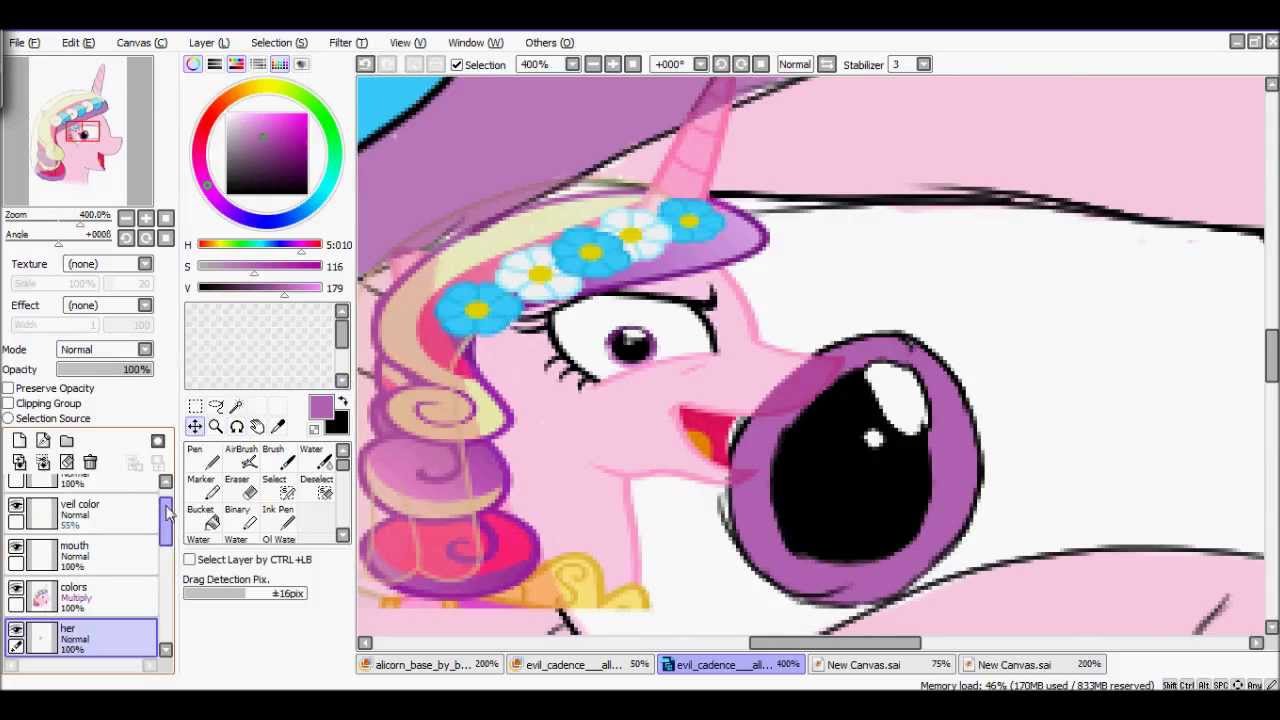Create a new layer folder
Screen dimensions: 1280x720
[66, 441]
